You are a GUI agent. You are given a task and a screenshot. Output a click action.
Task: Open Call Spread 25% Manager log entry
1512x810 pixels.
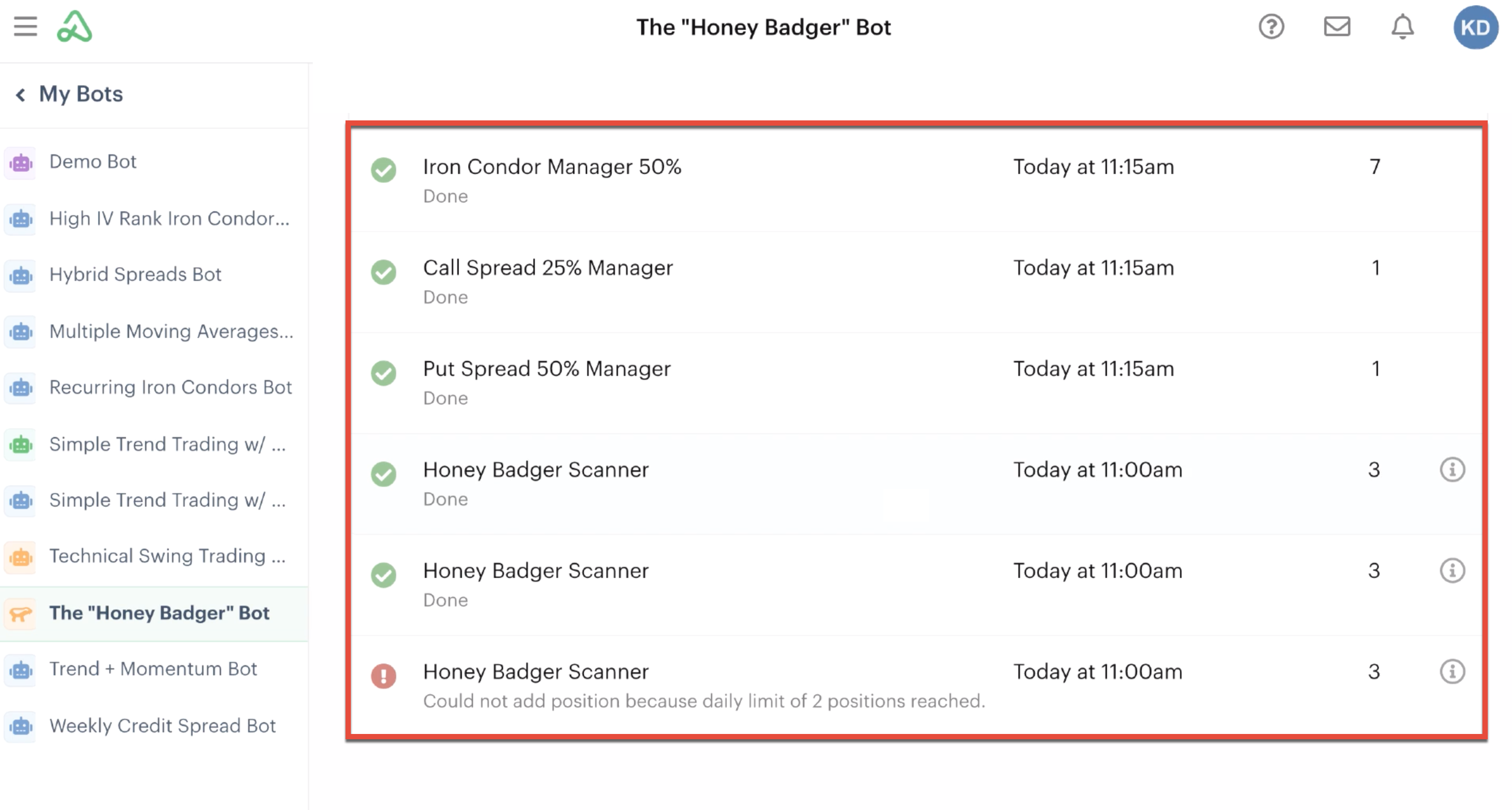(x=548, y=268)
